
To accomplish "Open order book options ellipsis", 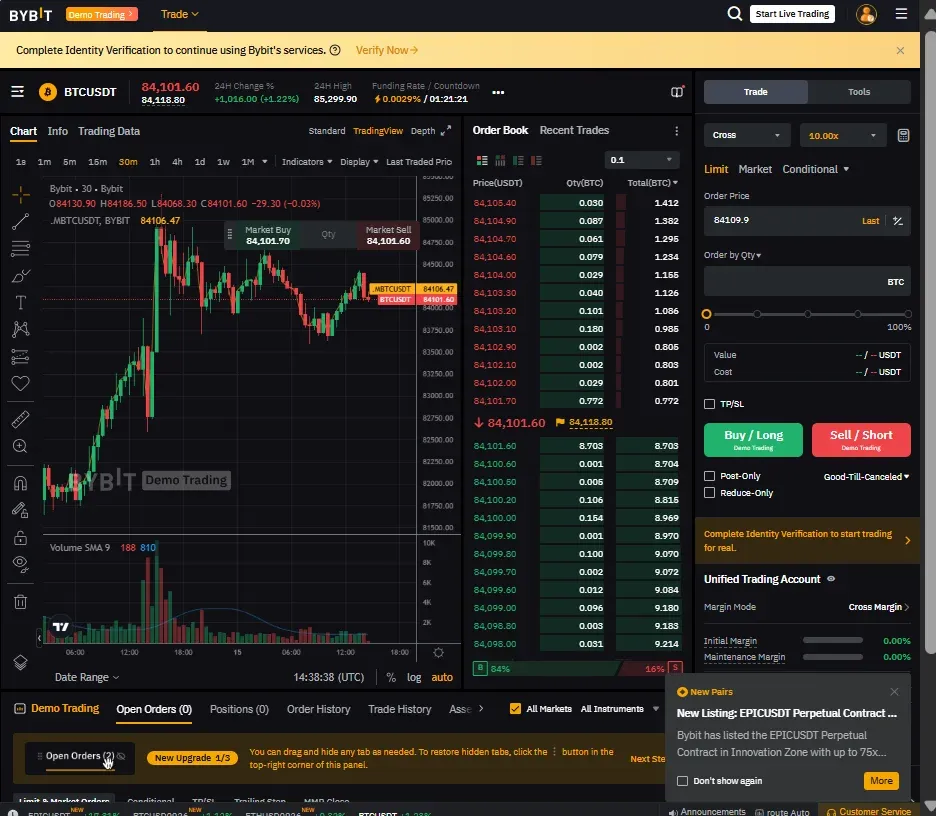I will point(676,131).
